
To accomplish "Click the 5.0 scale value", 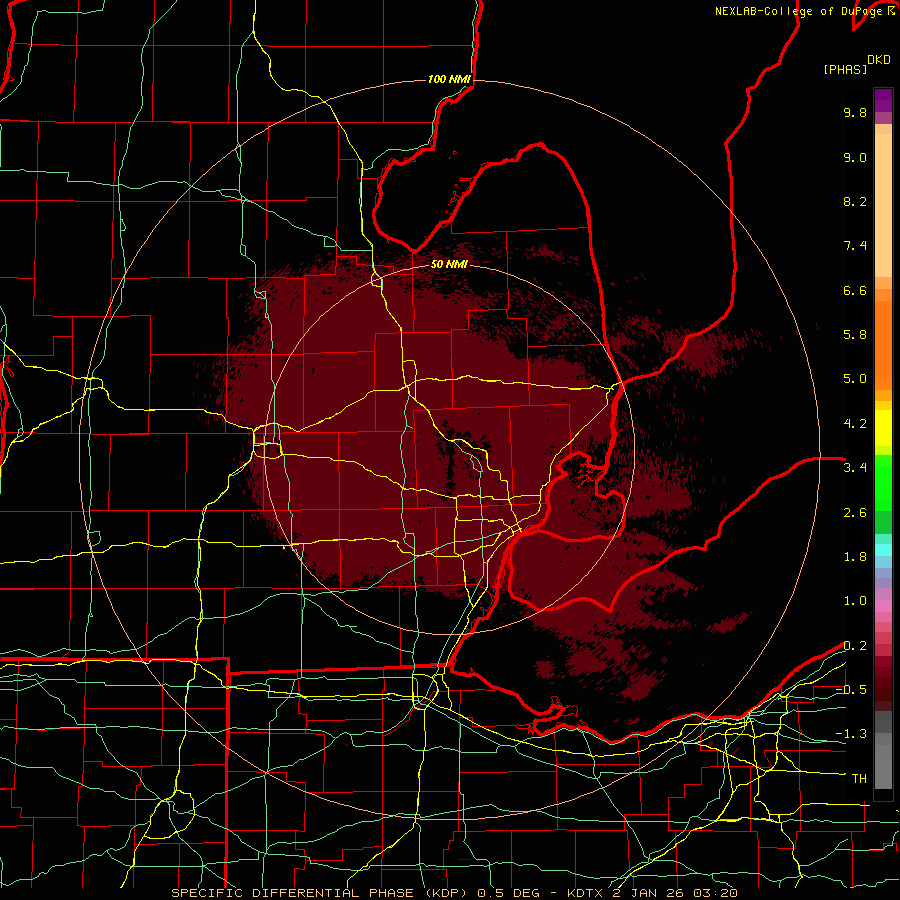I will coord(855,379).
